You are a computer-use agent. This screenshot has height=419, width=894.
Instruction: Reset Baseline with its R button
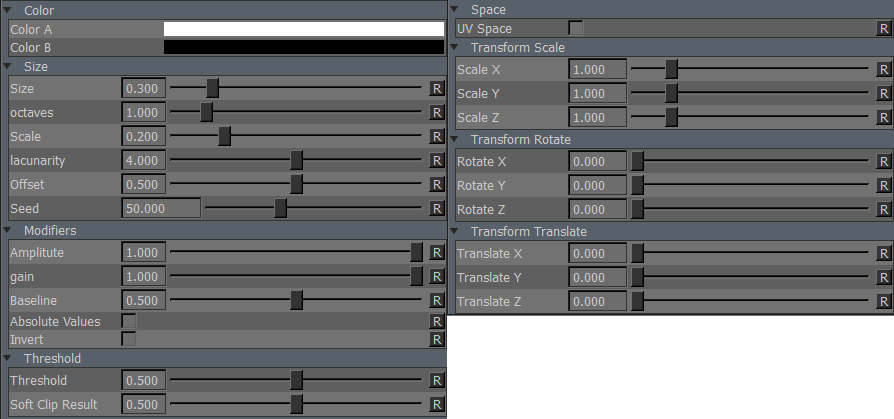click(437, 300)
